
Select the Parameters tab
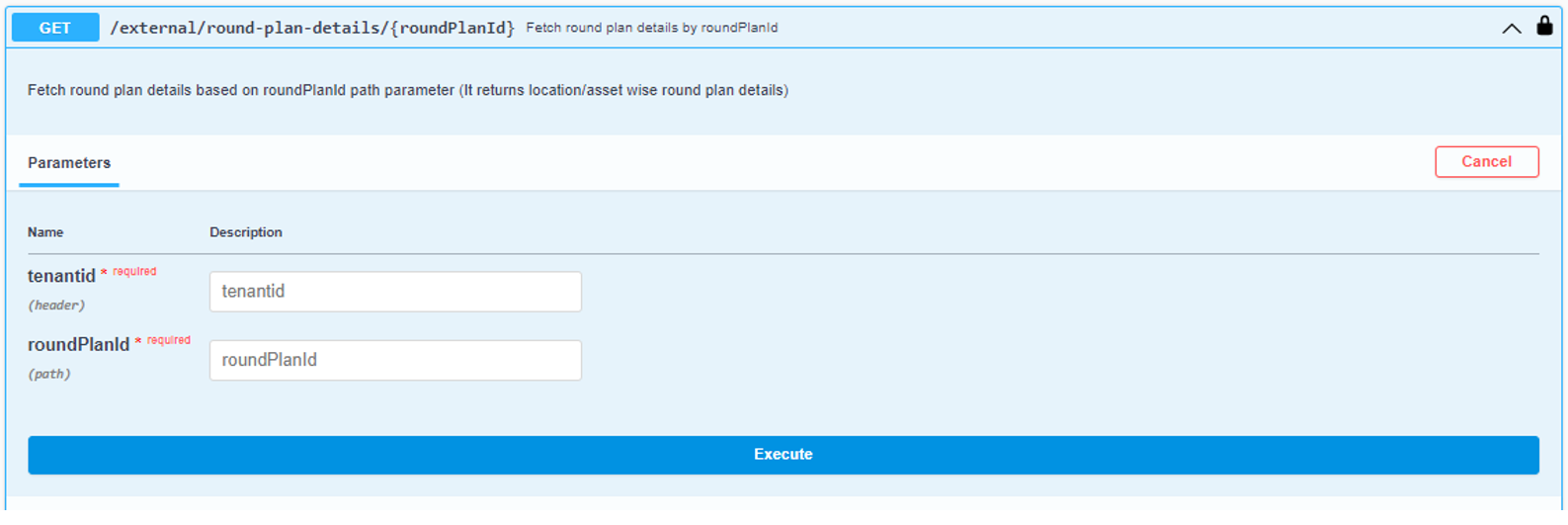pos(69,163)
